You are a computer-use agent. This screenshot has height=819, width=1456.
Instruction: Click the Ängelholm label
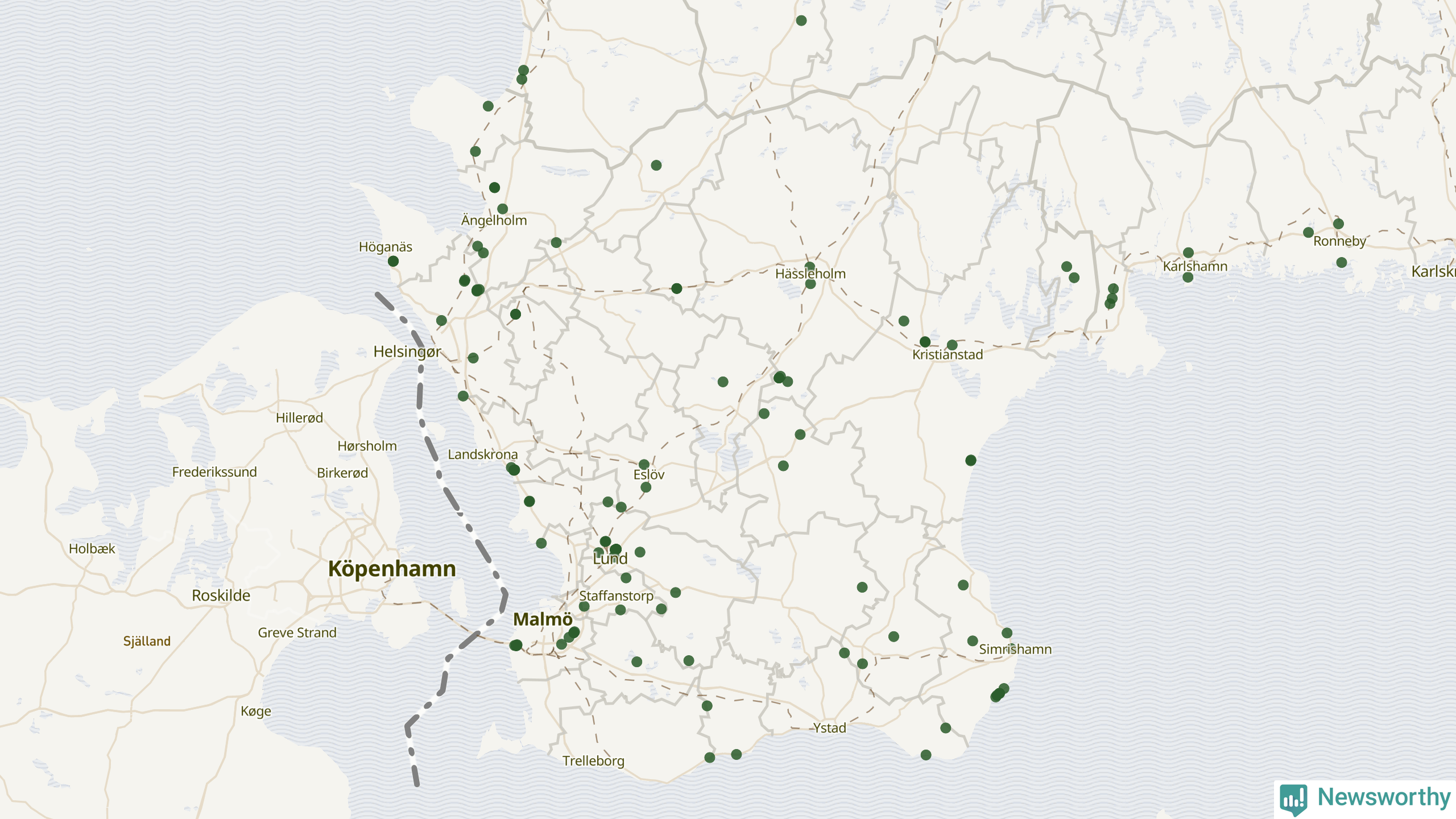click(x=494, y=220)
